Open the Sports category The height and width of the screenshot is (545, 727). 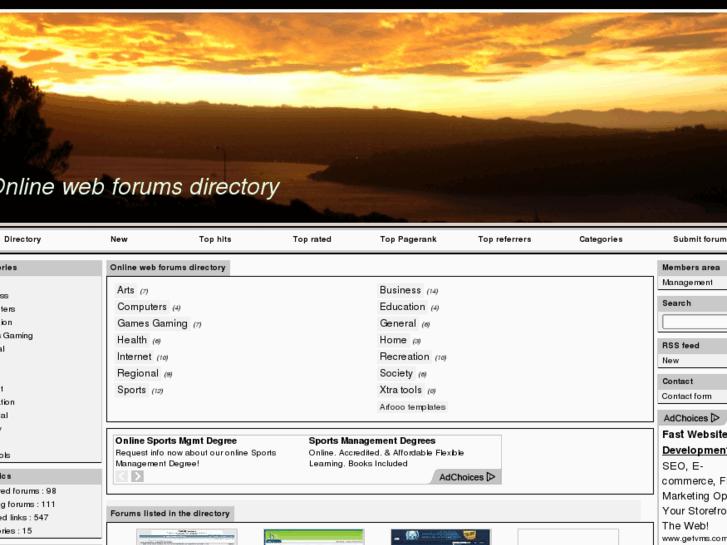coord(131,391)
